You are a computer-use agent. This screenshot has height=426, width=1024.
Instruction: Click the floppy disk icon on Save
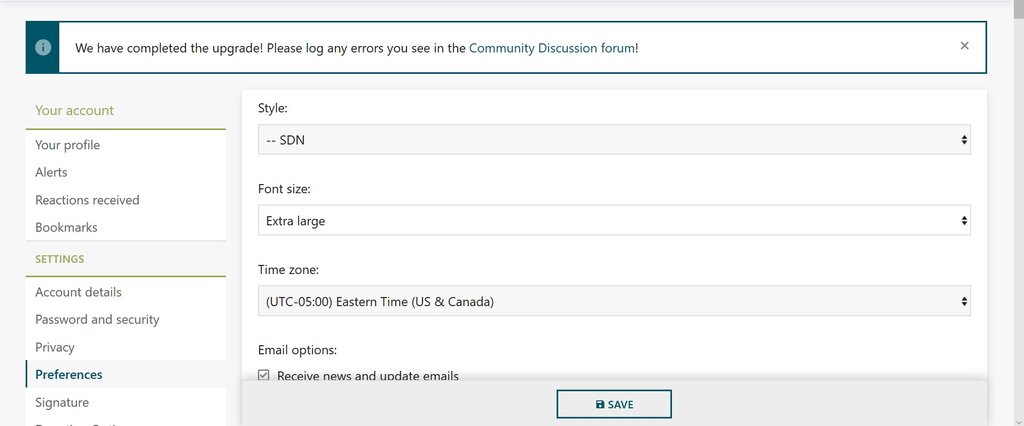pyautogui.click(x=599, y=405)
